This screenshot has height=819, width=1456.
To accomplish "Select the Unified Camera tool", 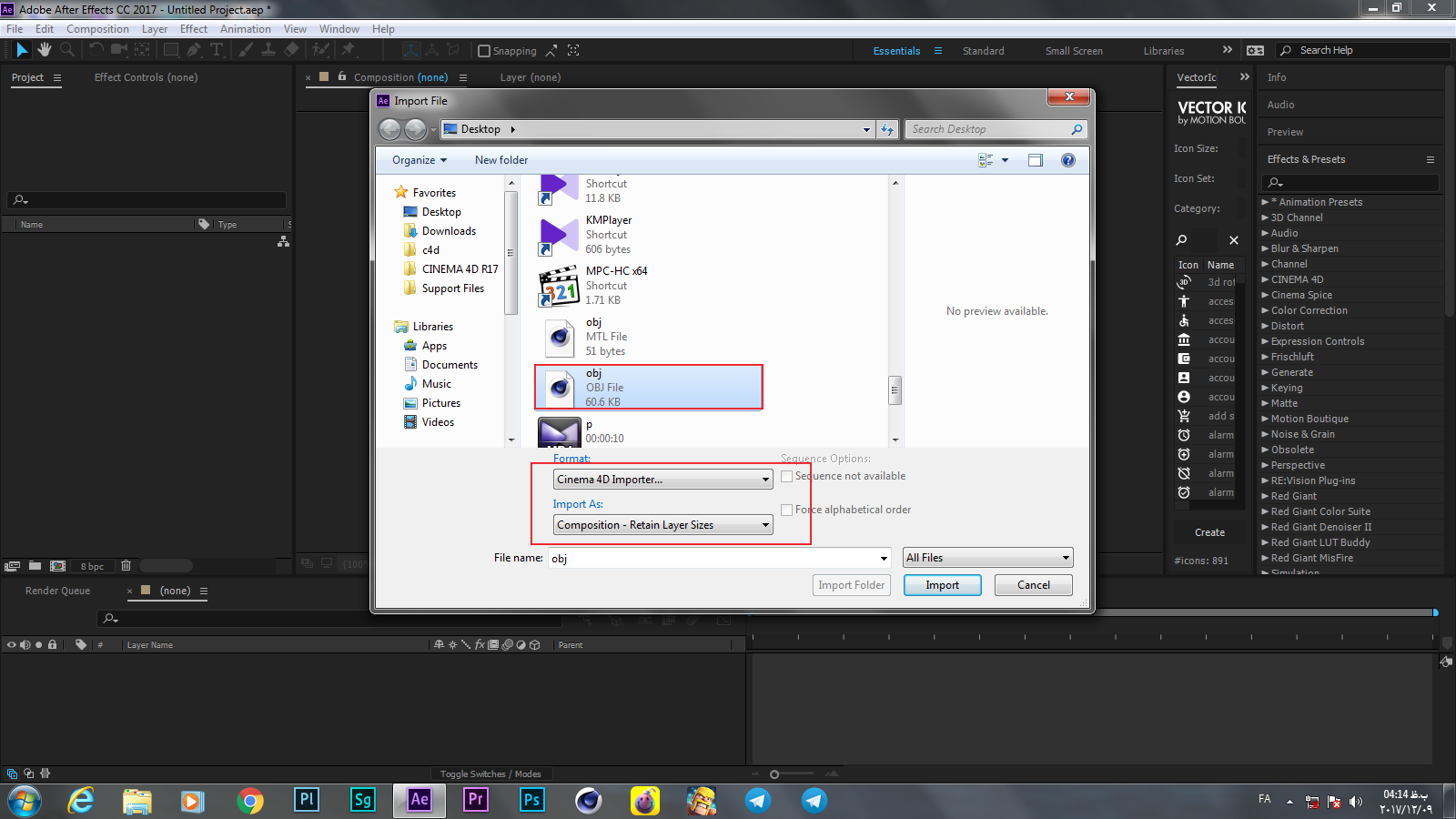I will tap(119, 50).
